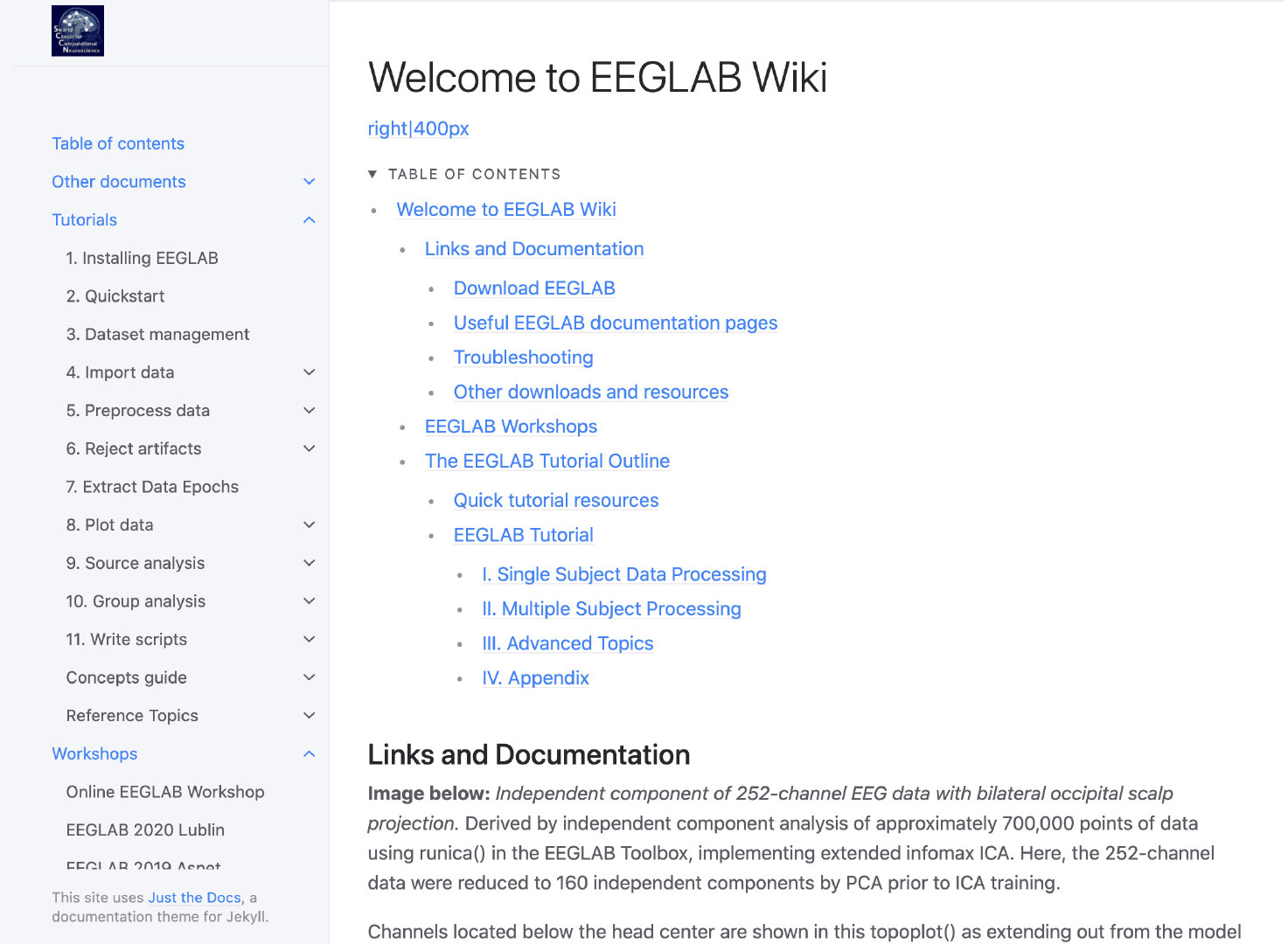This screenshot has width=1288, height=944.
Task: Open the Download EEGLAB link
Action: pos(533,288)
